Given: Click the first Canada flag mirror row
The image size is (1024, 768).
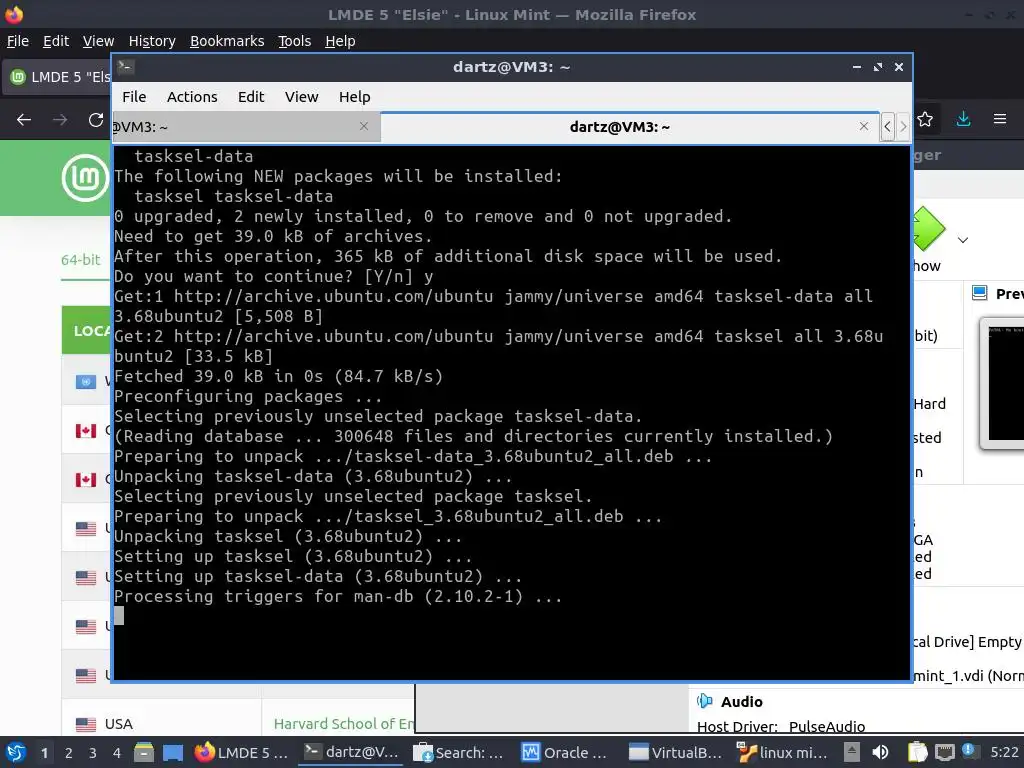Looking at the screenshot, I should tap(86, 430).
